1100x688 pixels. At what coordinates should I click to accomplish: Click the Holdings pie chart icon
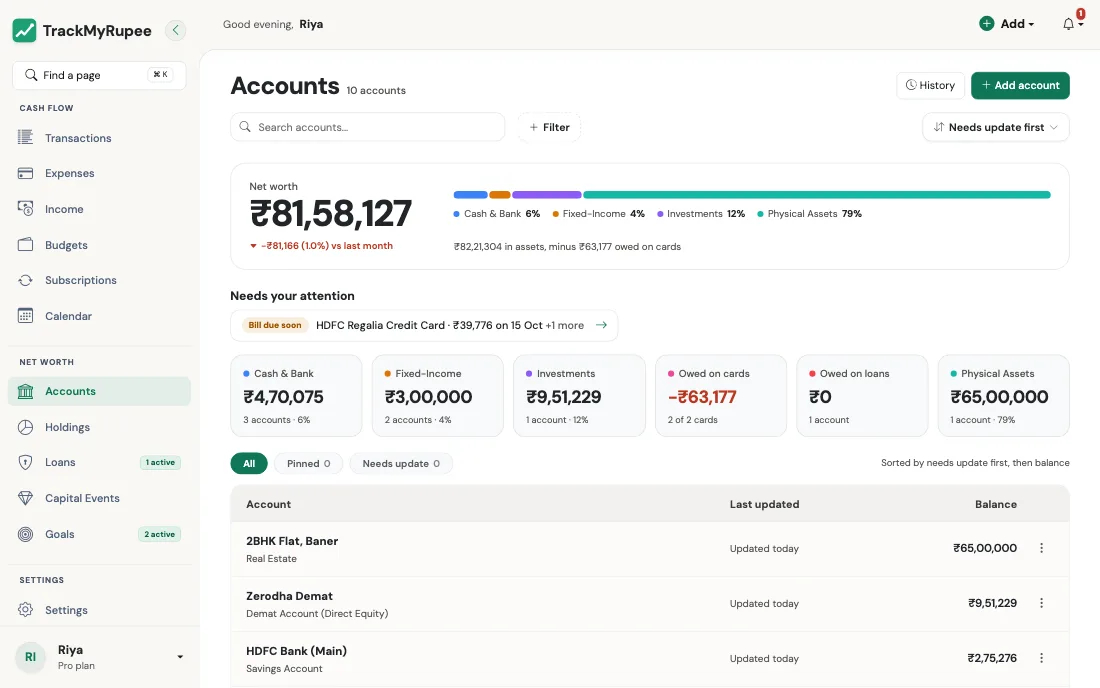tap(25, 426)
